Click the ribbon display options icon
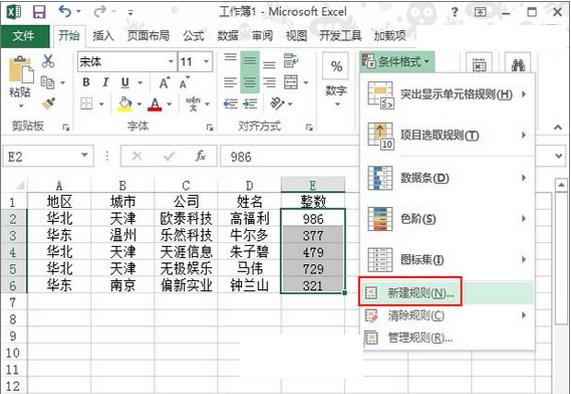This screenshot has width=571, height=394. tap(480, 12)
